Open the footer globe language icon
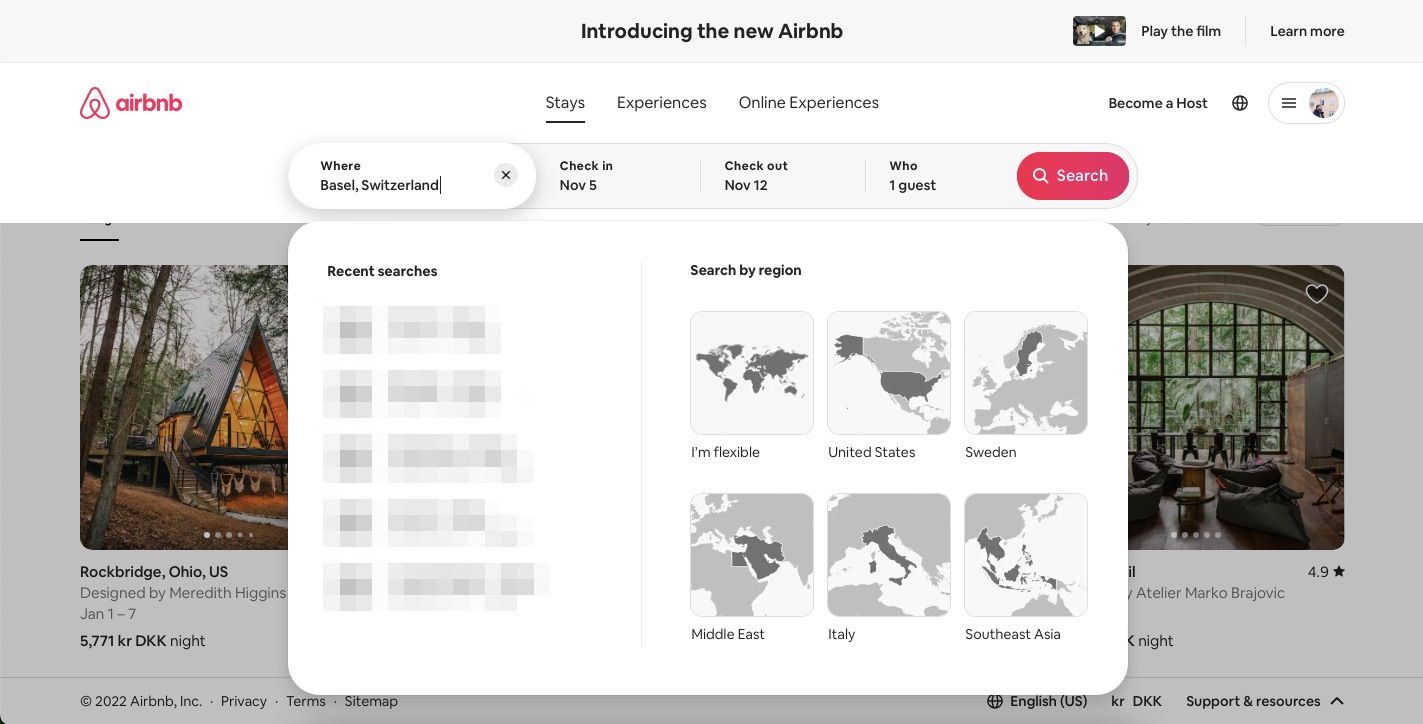The height and width of the screenshot is (724, 1423). (993, 701)
